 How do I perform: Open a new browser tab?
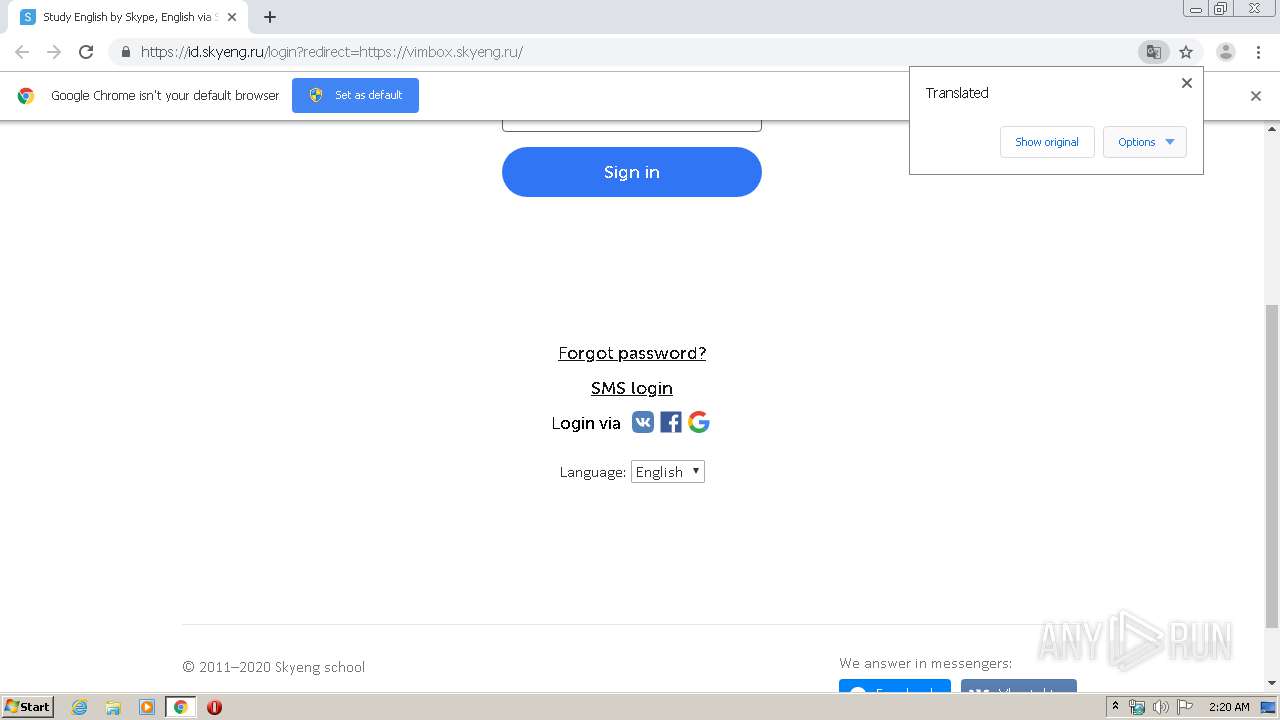[x=270, y=17]
